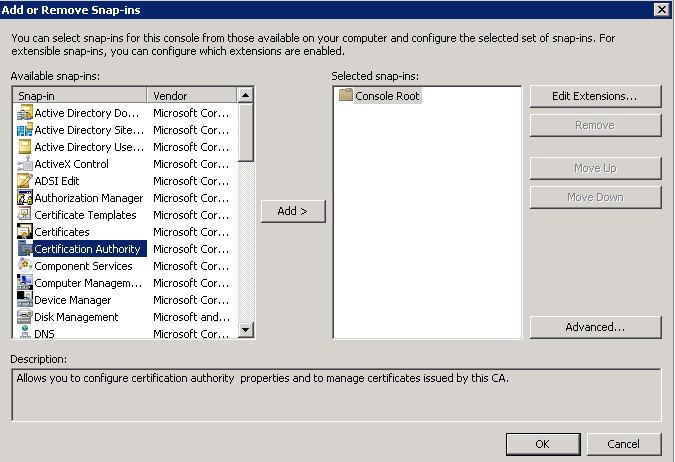Select the DNS snap-in name
The image size is (675, 462).
(x=44, y=334)
